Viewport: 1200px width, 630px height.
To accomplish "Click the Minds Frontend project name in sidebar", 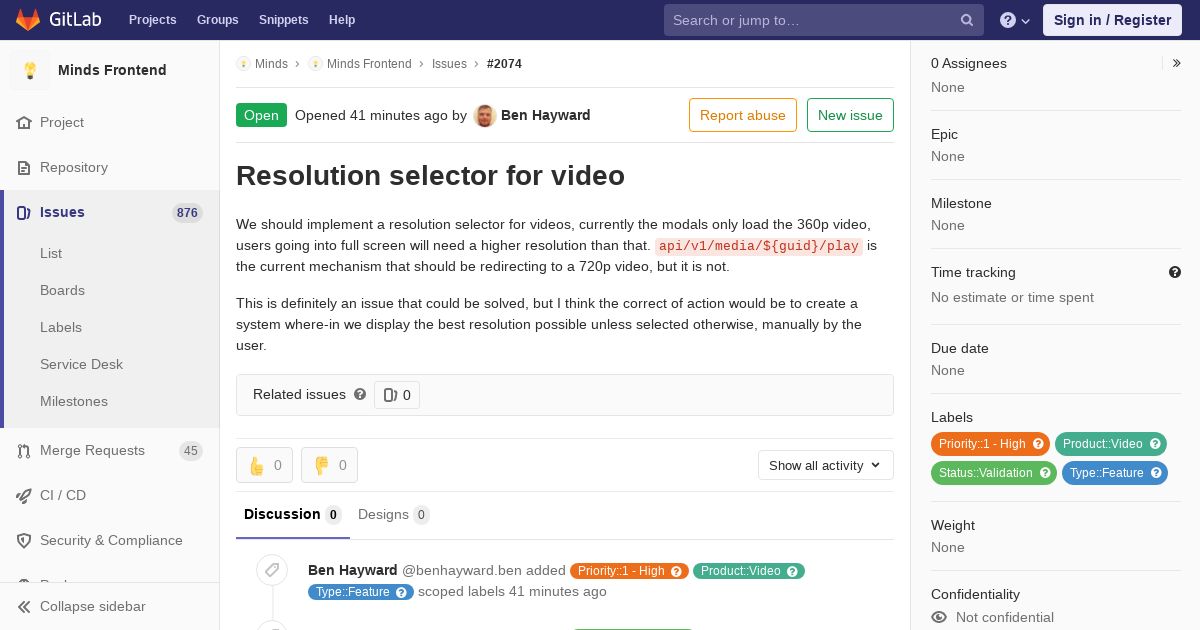I will click(x=112, y=70).
